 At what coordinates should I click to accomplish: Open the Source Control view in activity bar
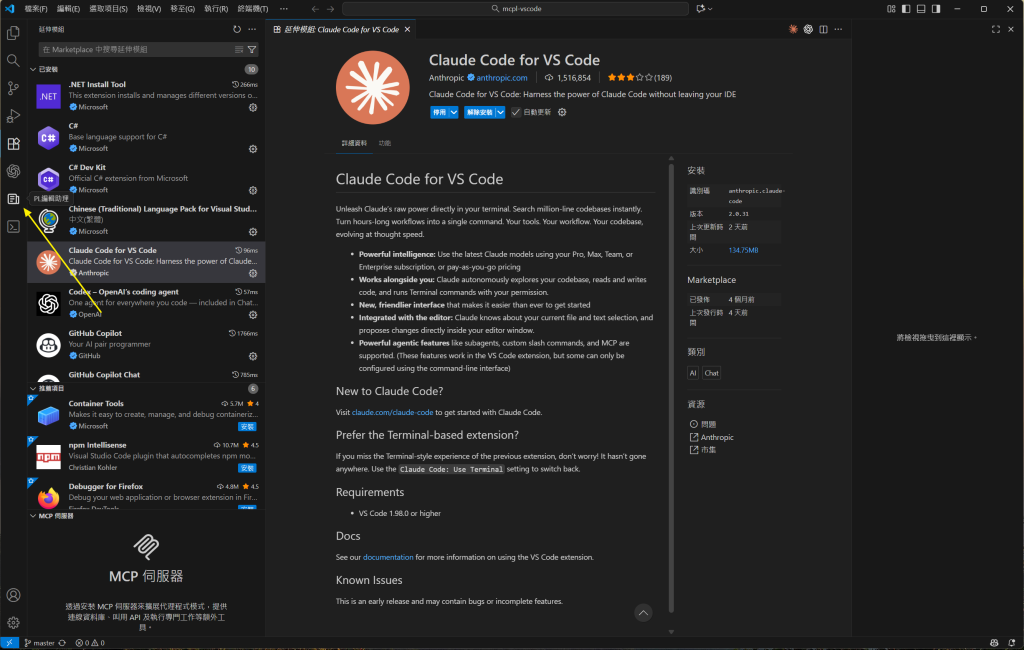coord(13,88)
